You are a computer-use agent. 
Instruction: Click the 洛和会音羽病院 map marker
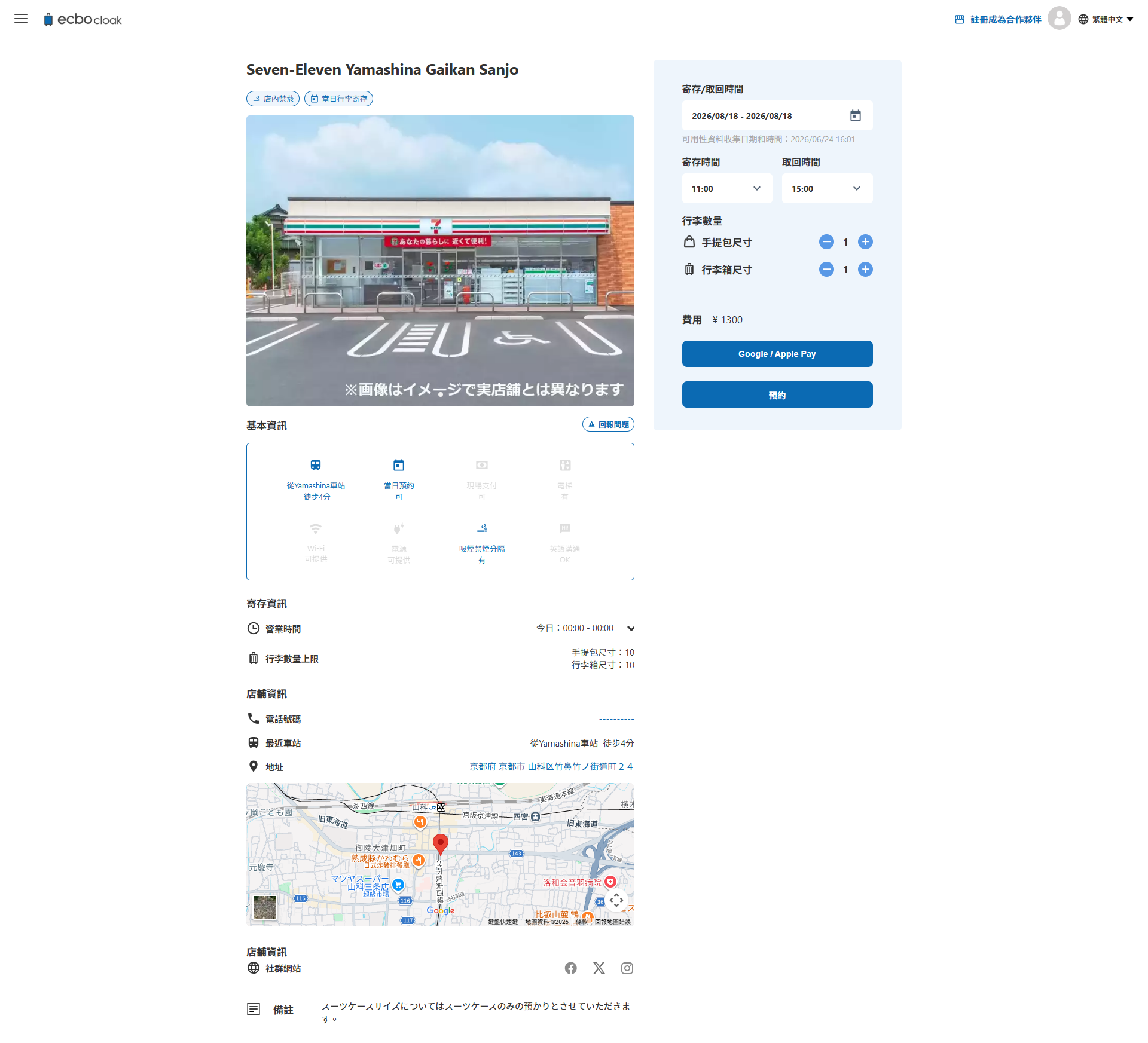610,882
